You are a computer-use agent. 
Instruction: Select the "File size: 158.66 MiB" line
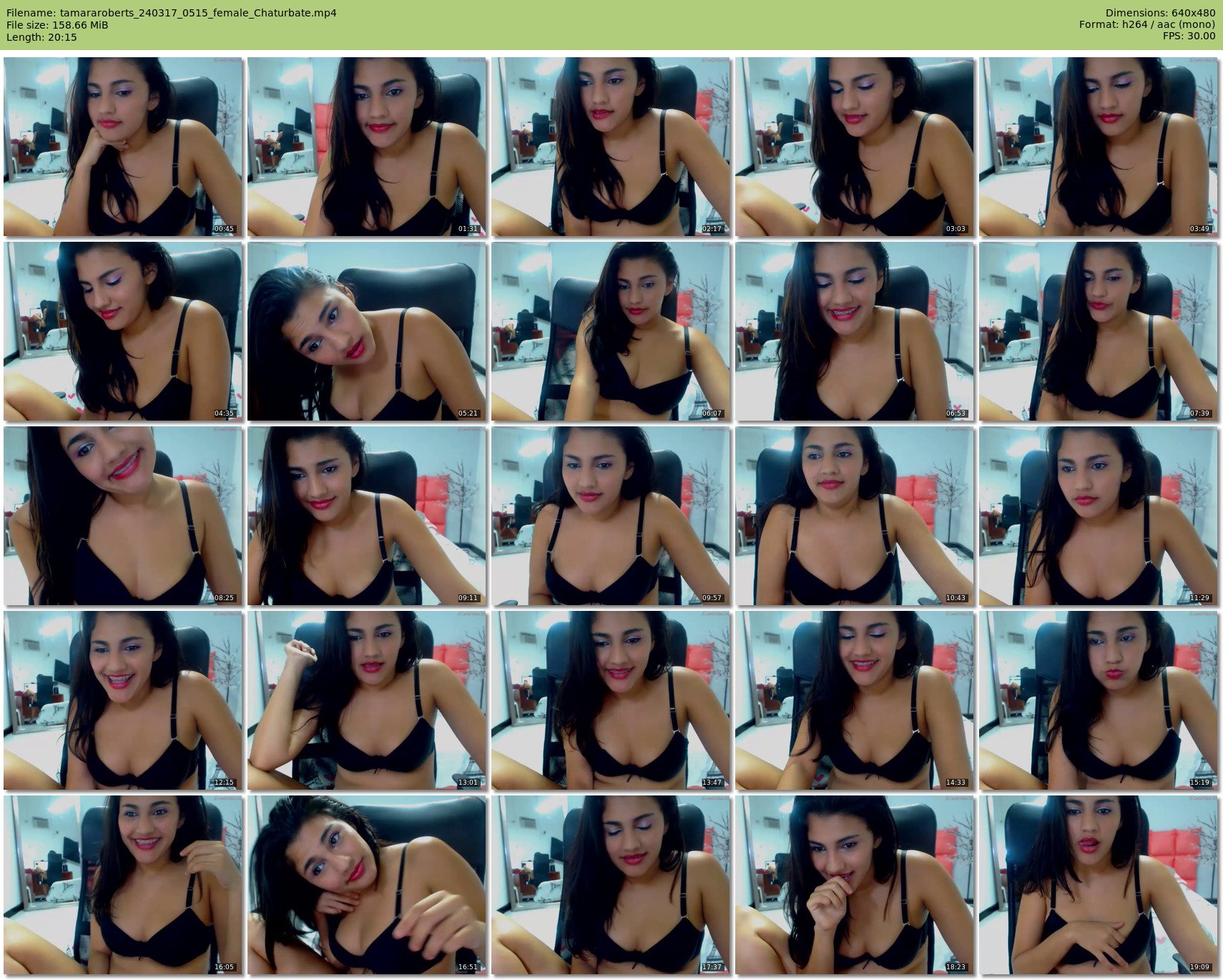(57, 25)
